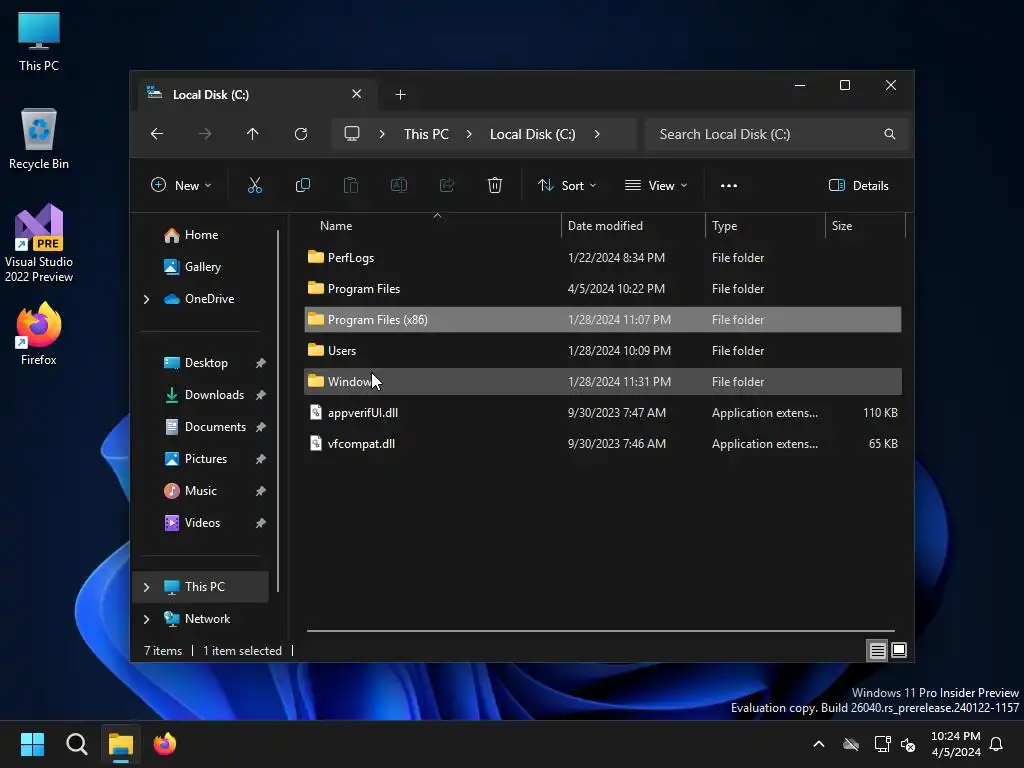Click the Cut scissors icon

click(x=255, y=185)
